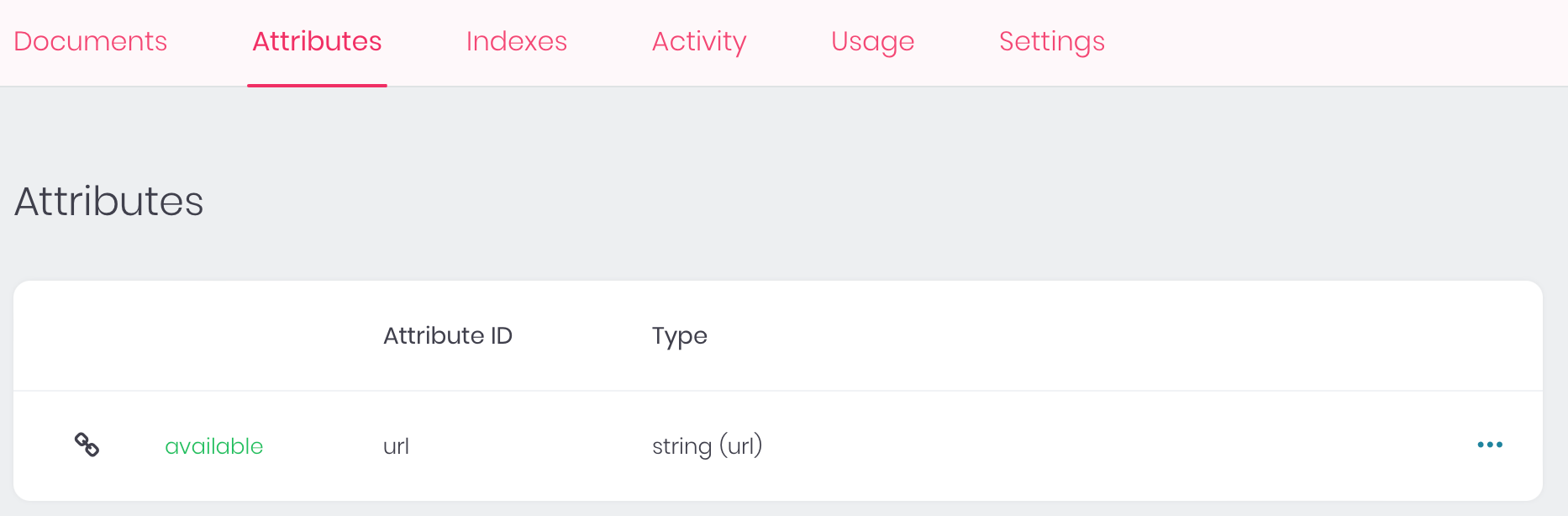Click the green available status label
The image size is (1568, 516).
214,446
